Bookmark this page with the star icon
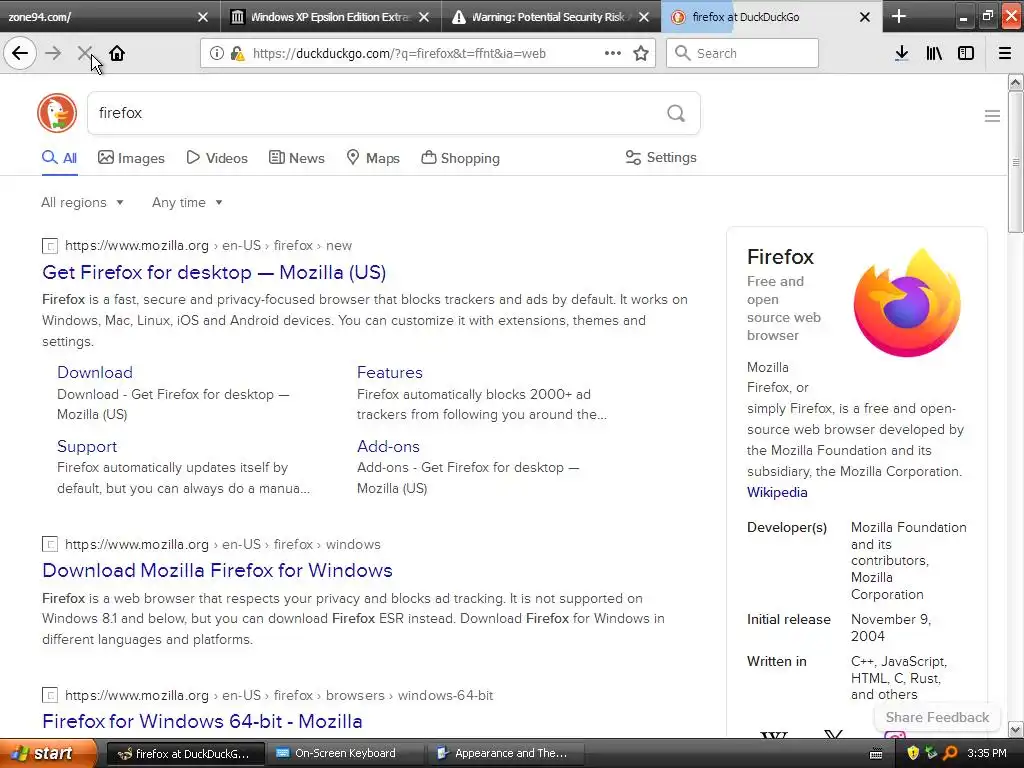 641,53
